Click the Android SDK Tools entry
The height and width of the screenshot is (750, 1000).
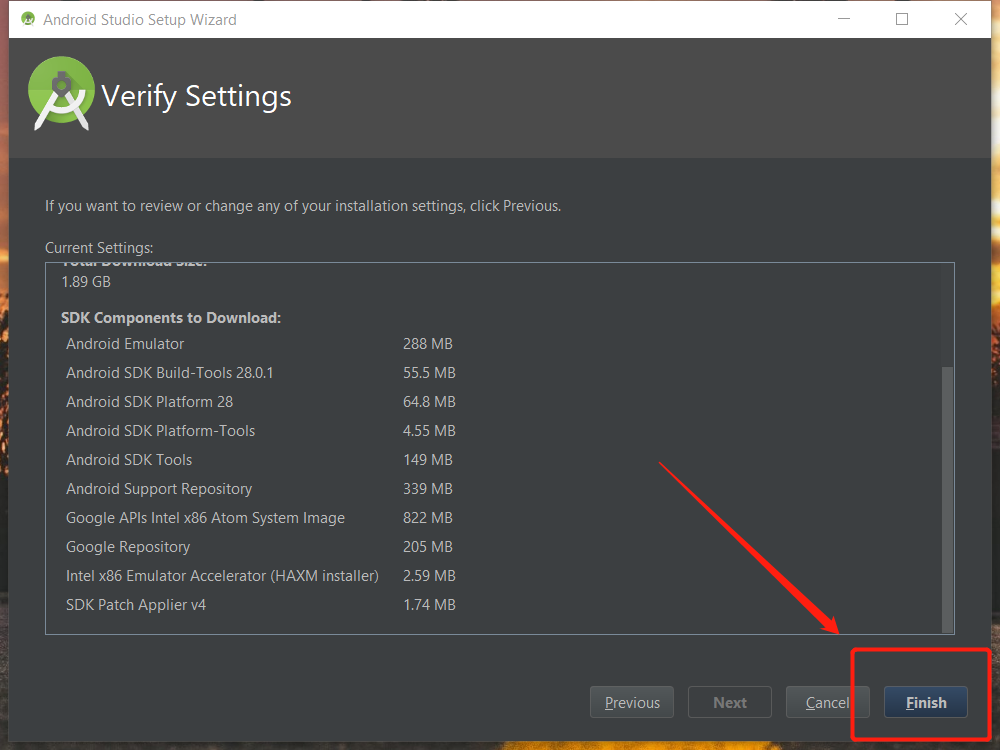coord(129,460)
